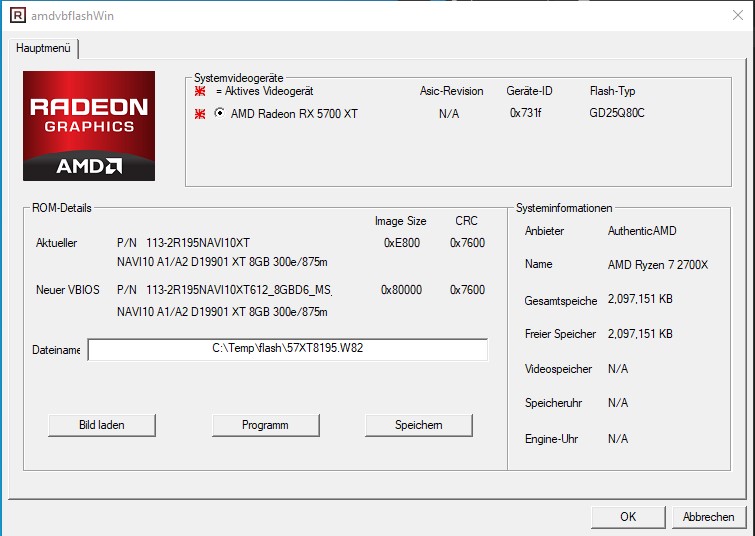Click the Neuer VBIOS label
755x536 pixels.
coord(68,290)
